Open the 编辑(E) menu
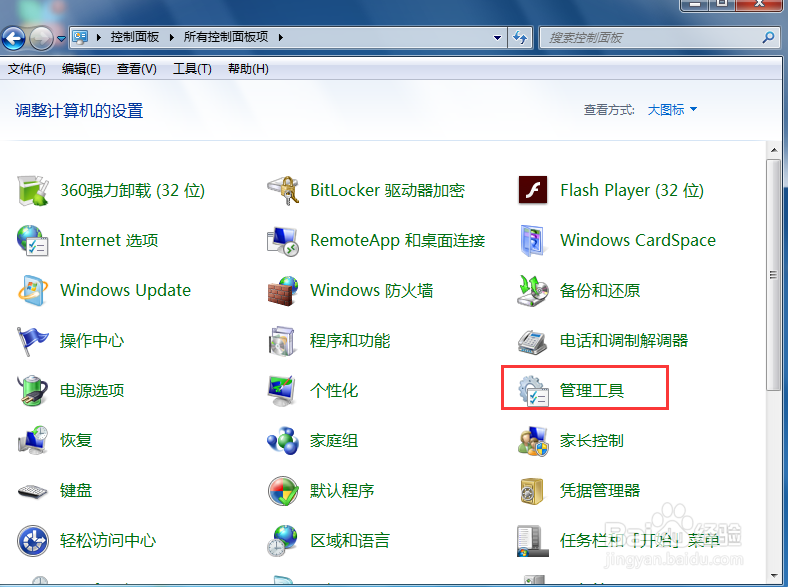This screenshot has height=587, width=788. point(81,68)
